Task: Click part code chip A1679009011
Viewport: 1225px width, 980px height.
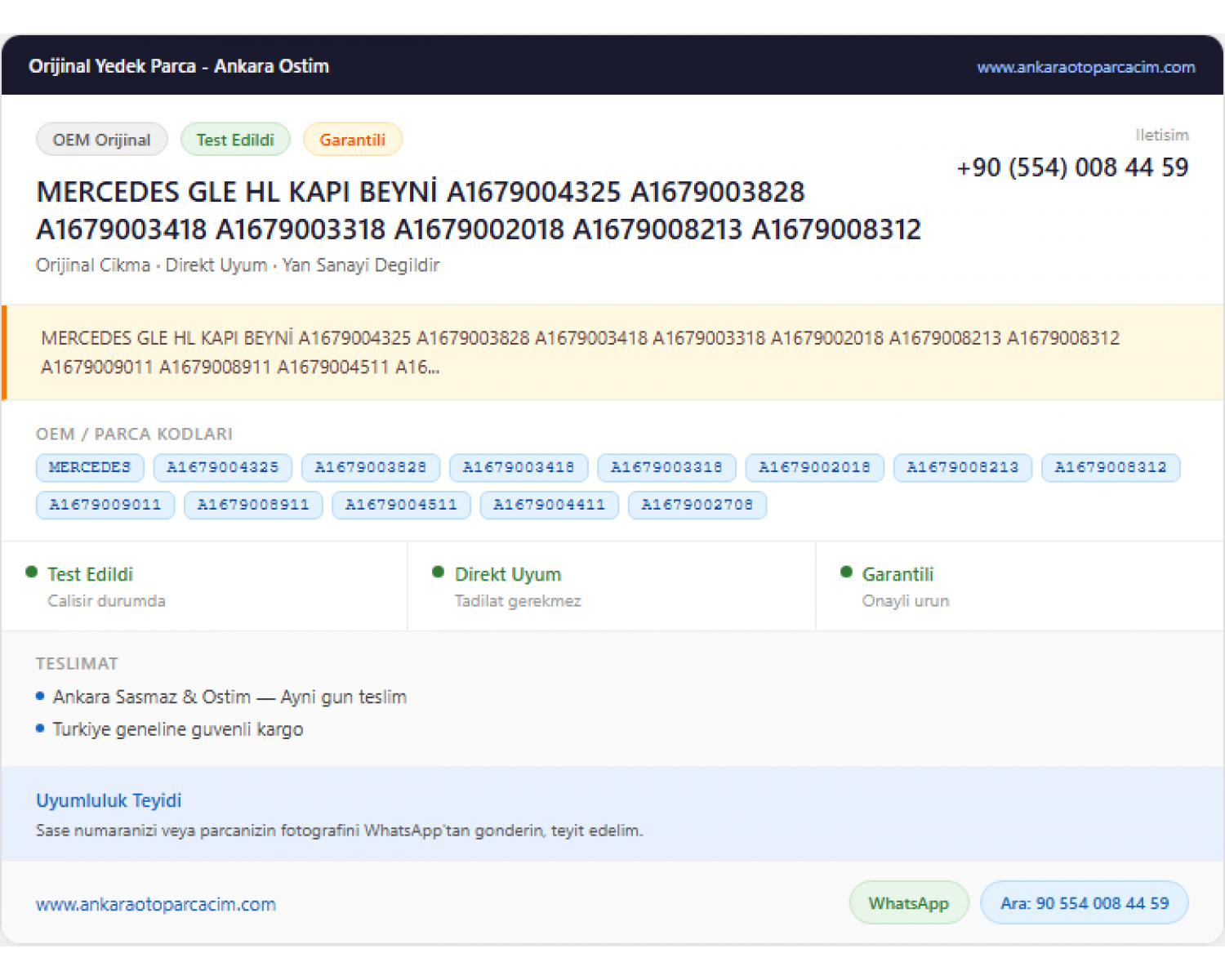Action: click(x=105, y=505)
